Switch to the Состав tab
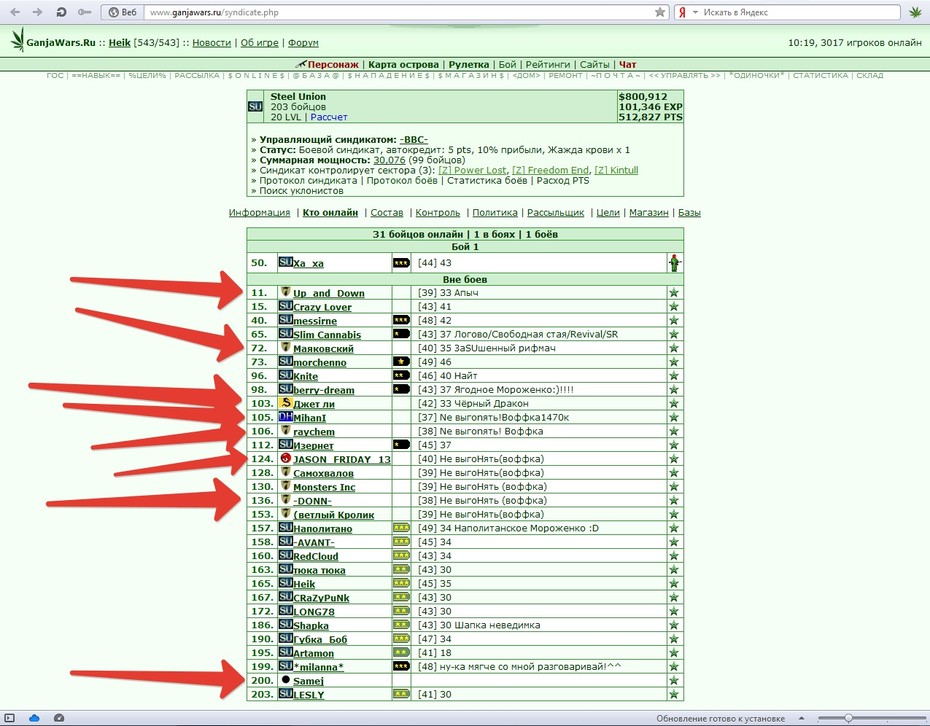 tap(387, 212)
